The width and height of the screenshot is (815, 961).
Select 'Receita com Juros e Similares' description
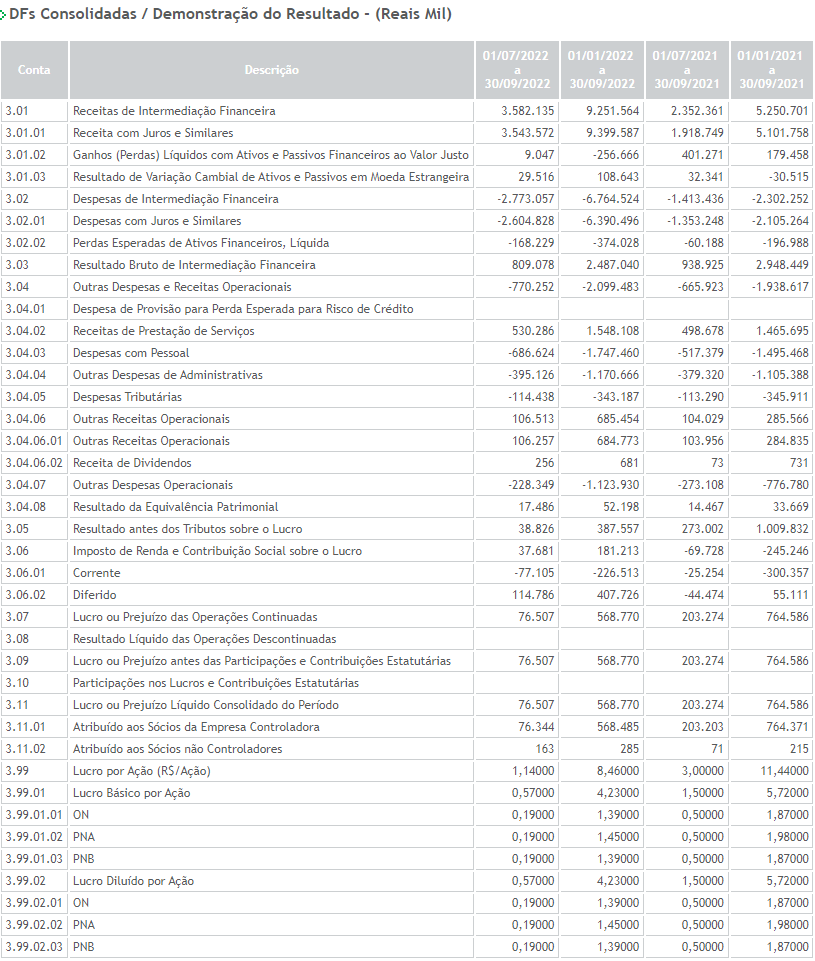[x=153, y=133]
